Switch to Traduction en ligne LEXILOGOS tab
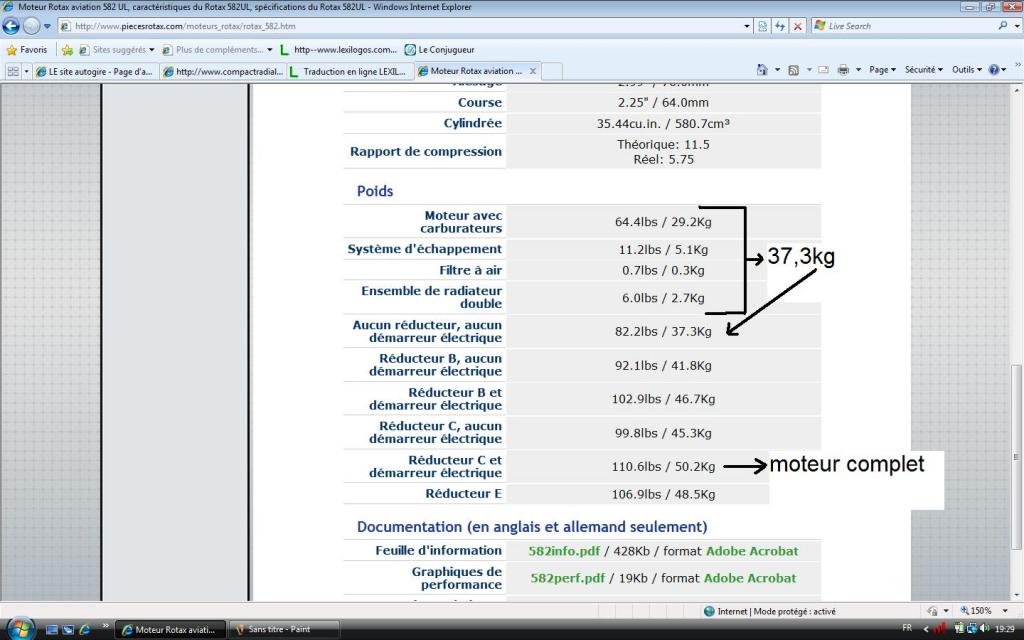 click(x=349, y=71)
